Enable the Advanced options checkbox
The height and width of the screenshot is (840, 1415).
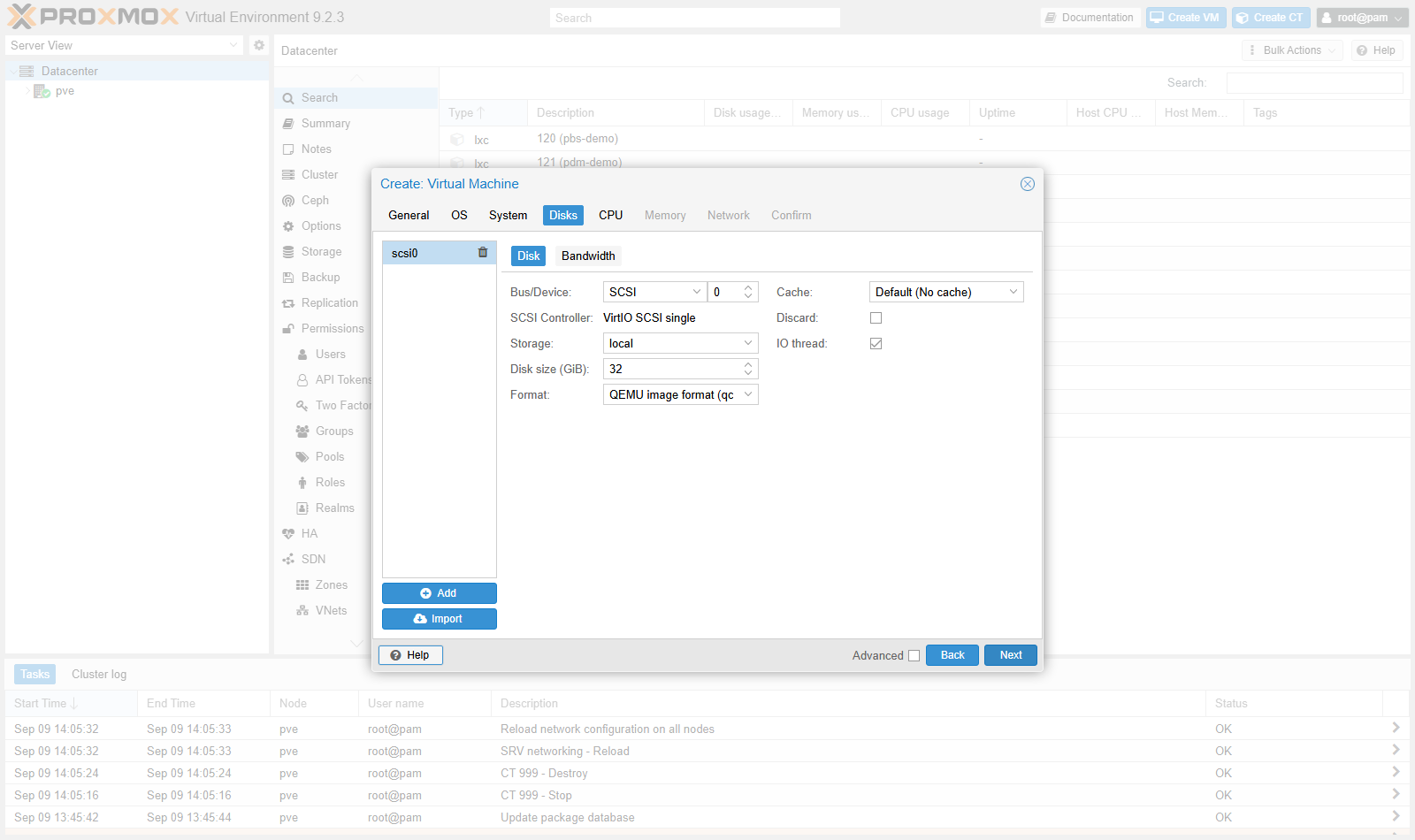pyautogui.click(x=914, y=655)
